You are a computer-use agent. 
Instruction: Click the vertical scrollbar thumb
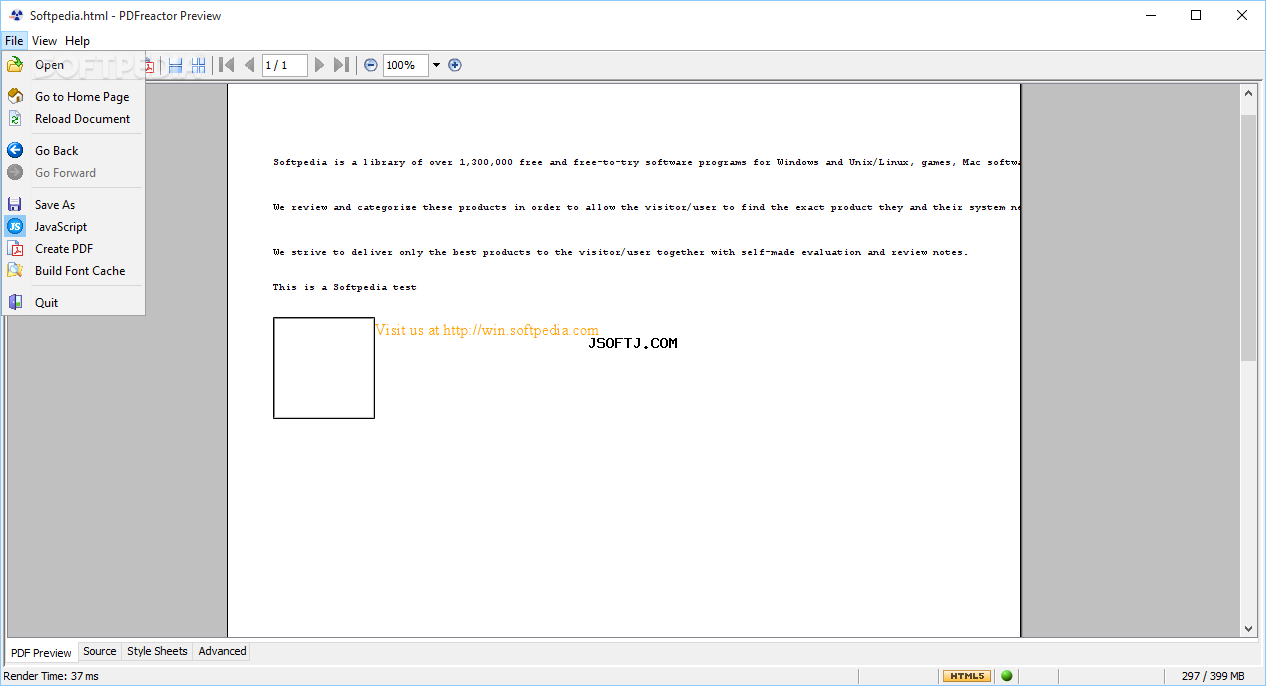1248,237
